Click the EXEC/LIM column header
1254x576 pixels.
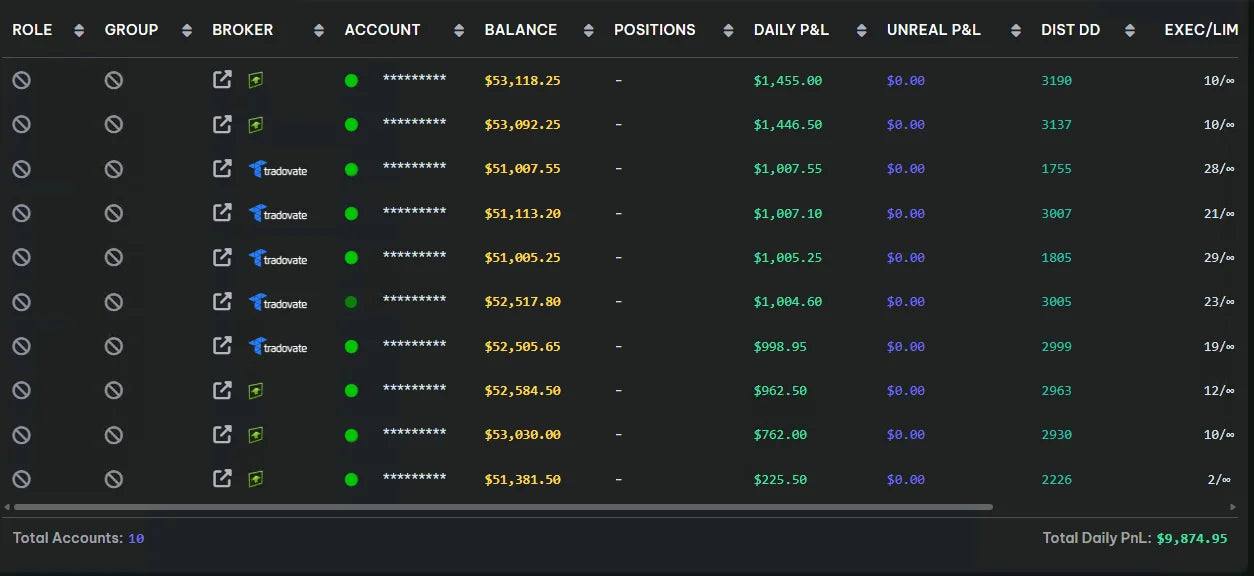pos(1201,30)
